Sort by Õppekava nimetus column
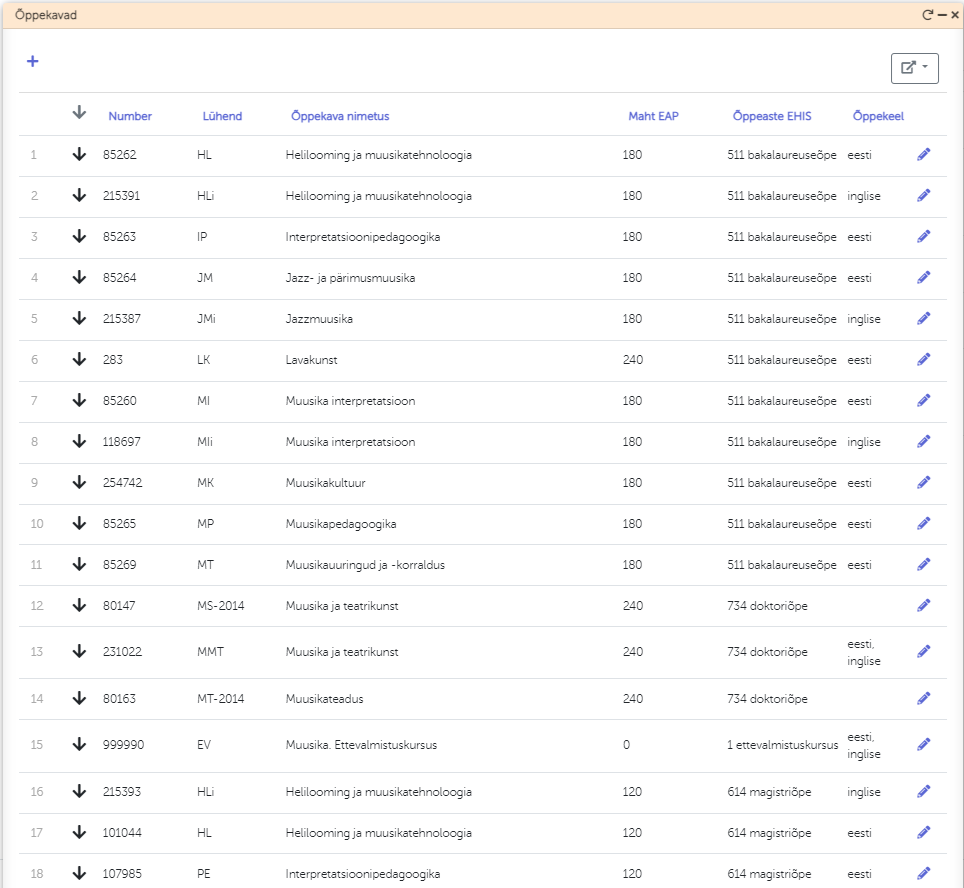The width and height of the screenshot is (964, 888). point(339,116)
